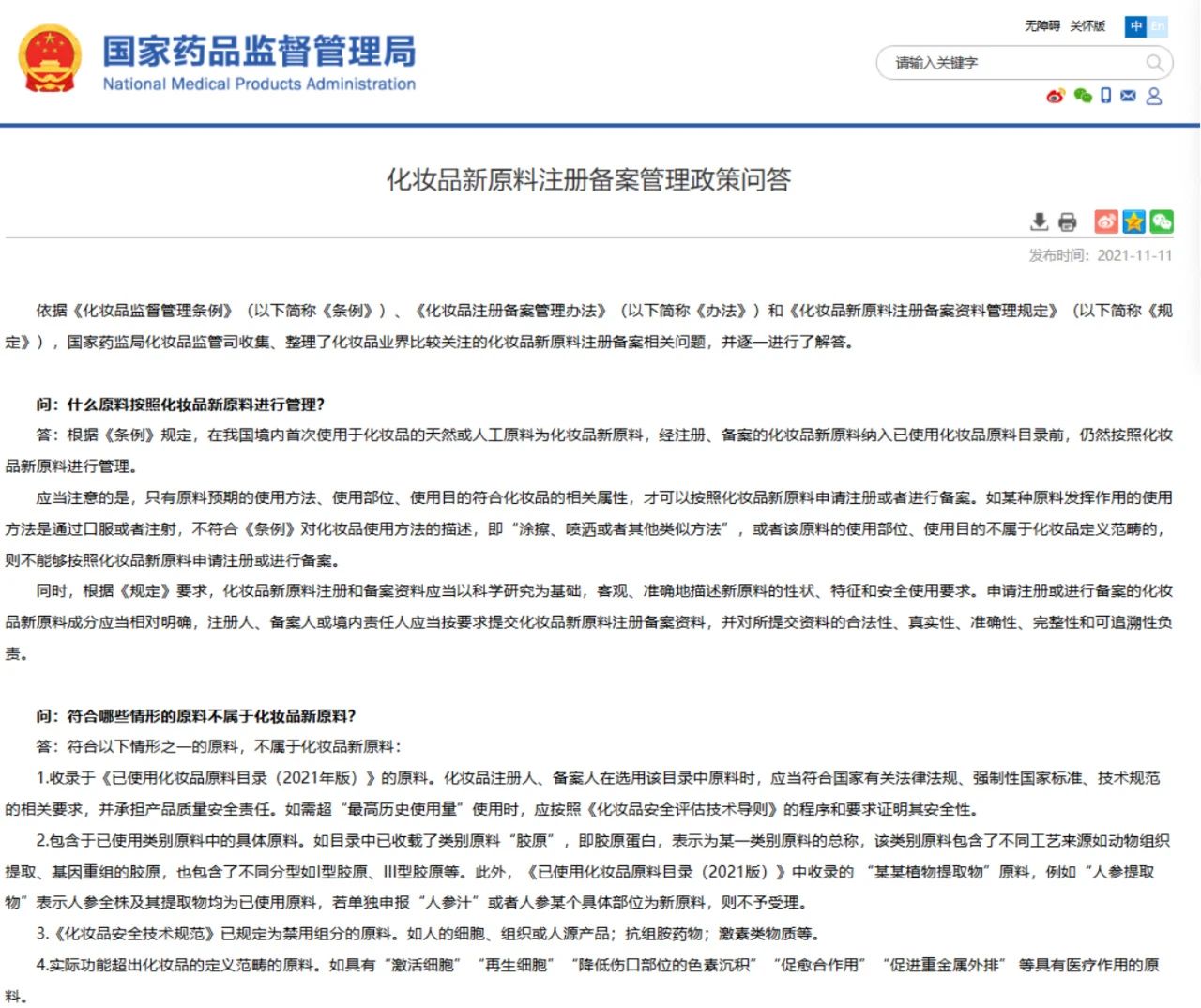Click the Weibo icon below the search box

(x=1056, y=96)
